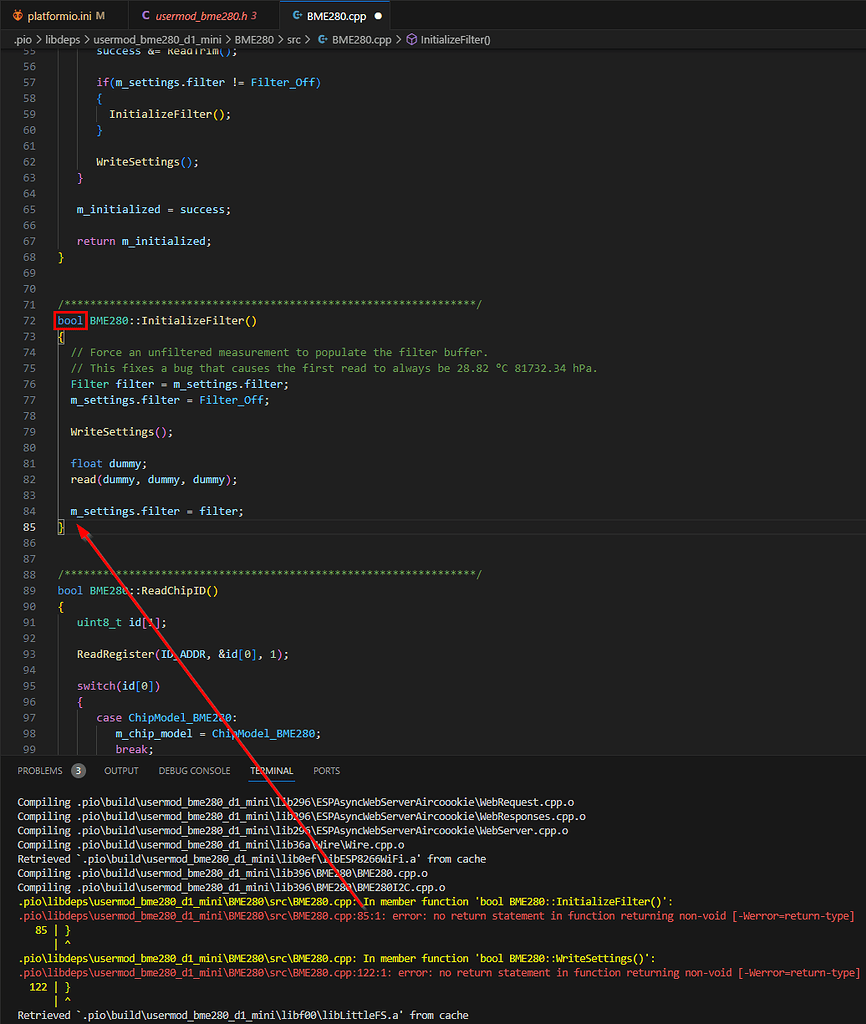
Task: Open the libdeps breadcrumb segment
Action: 63,40
